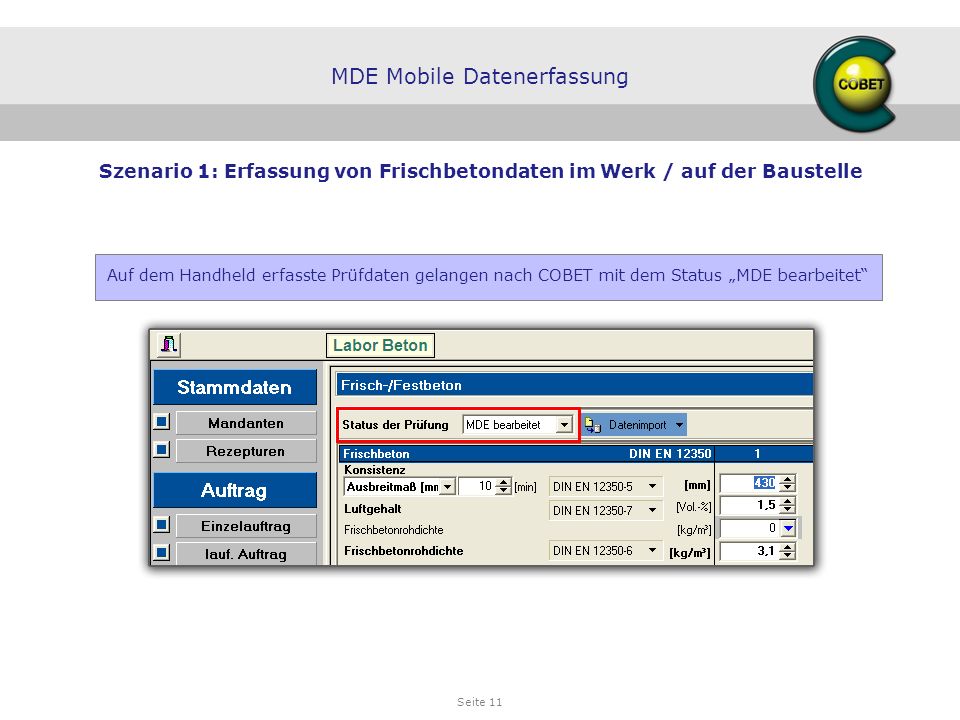Click the MDE Mobile Datenerfassung title
The height and width of the screenshot is (720, 960).
(x=479, y=77)
